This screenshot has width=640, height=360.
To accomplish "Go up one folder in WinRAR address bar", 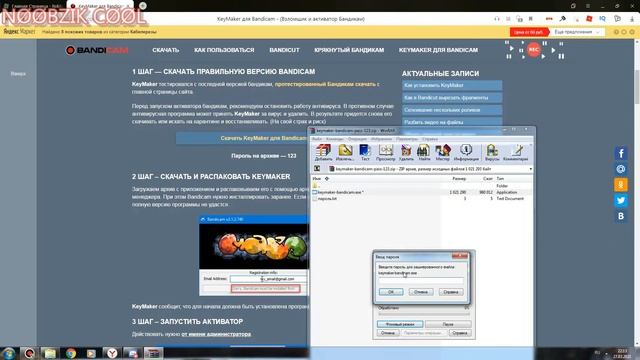I will [317, 169].
